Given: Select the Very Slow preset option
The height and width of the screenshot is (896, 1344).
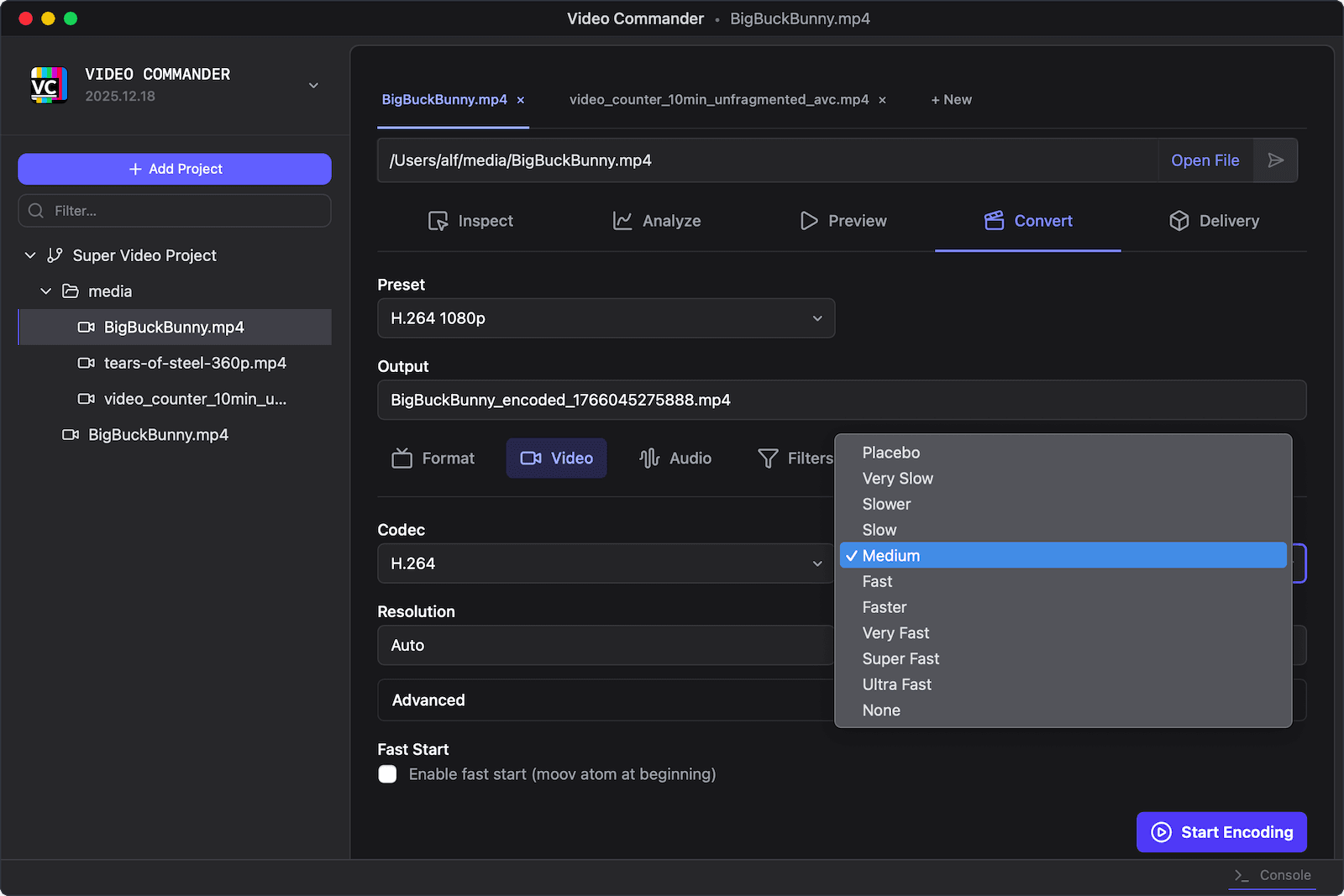Looking at the screenshot, I should [x=897, y=478].
